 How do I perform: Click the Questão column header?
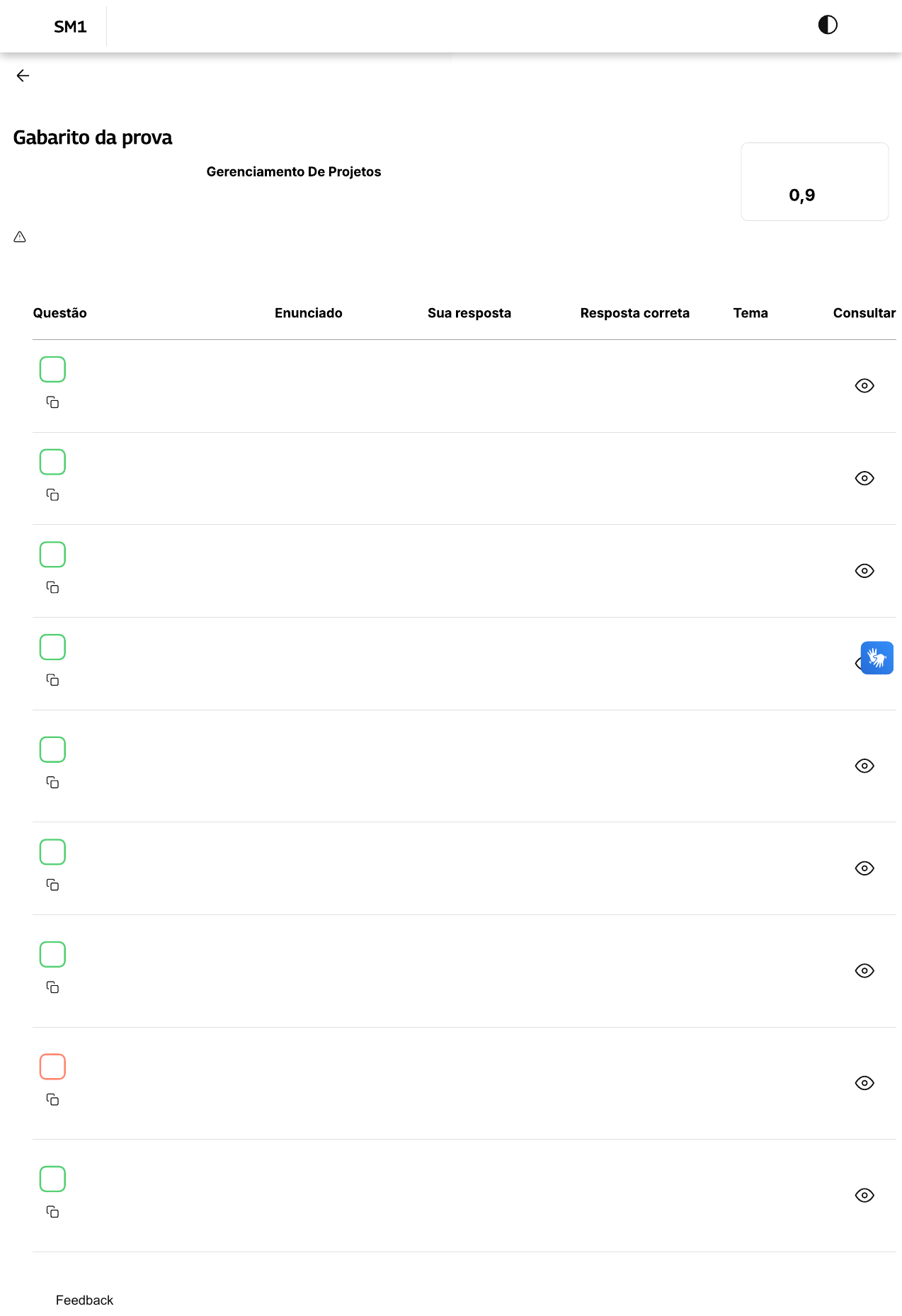click(59, 313)
